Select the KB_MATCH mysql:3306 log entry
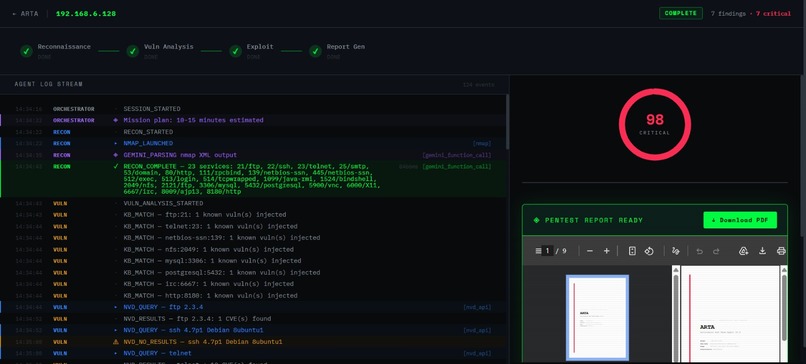This screenshot has height=364, width=806. click(253, 261)
